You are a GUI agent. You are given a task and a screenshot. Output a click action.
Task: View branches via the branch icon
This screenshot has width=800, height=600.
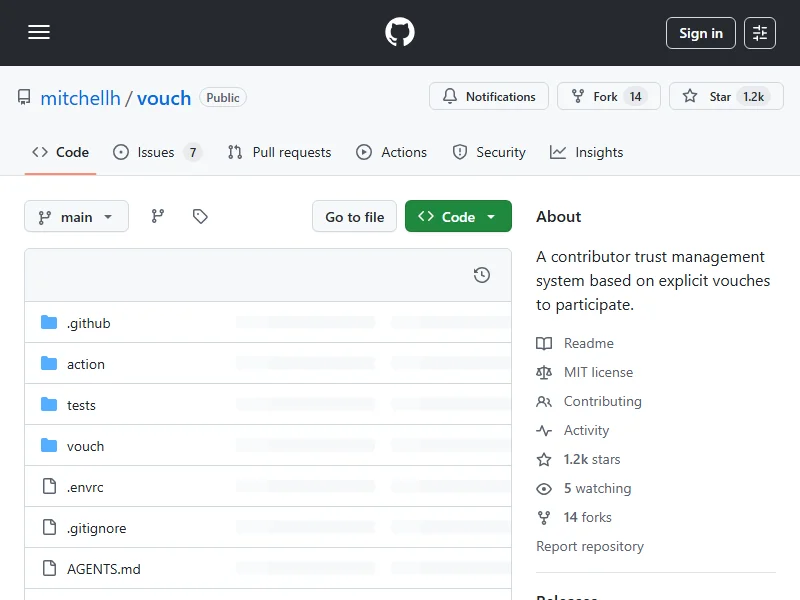(157, 216)
